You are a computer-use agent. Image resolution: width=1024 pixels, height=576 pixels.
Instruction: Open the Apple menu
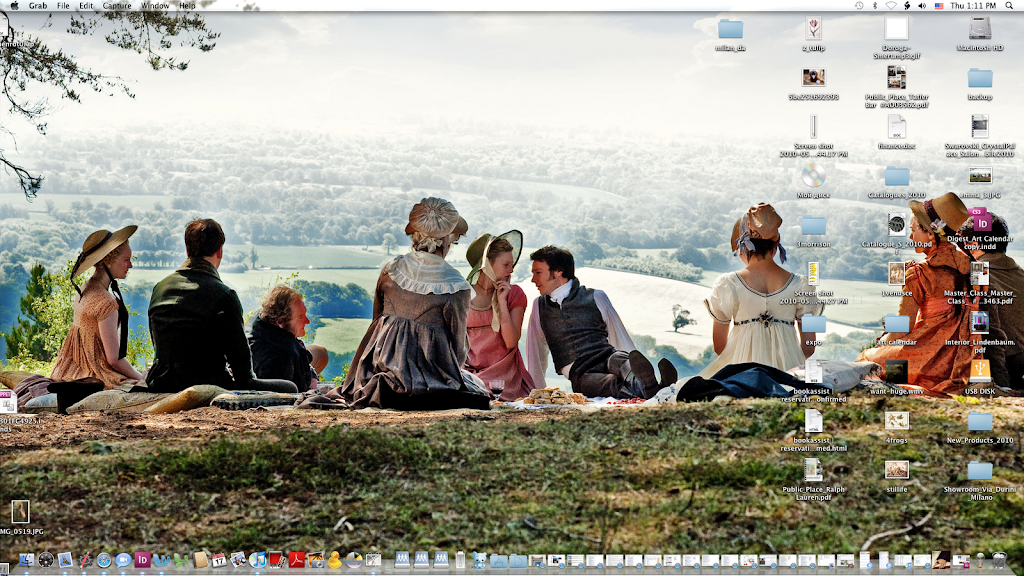click(14, 5)
